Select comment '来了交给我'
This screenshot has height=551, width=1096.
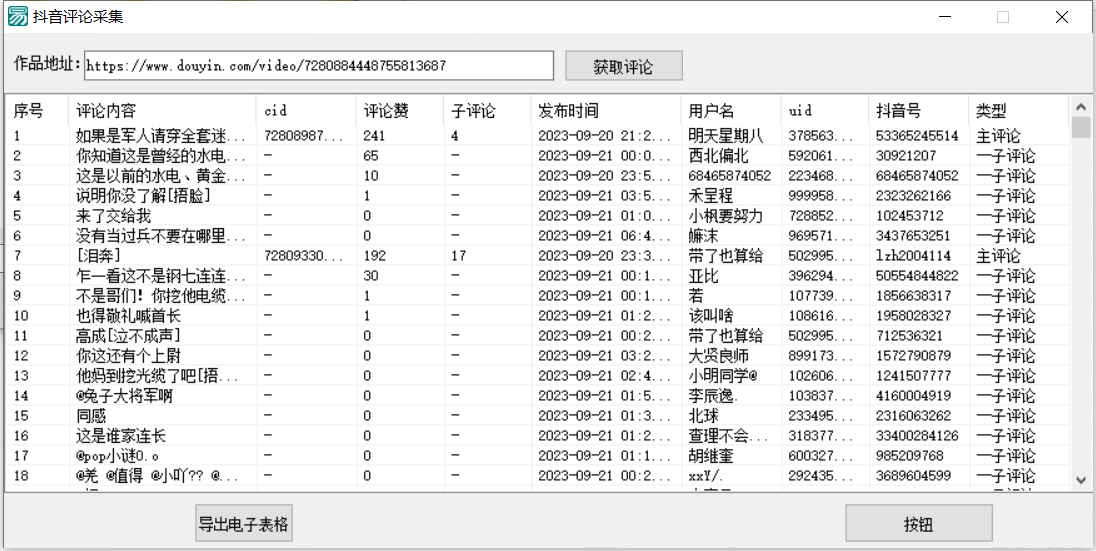coord(113,216)
